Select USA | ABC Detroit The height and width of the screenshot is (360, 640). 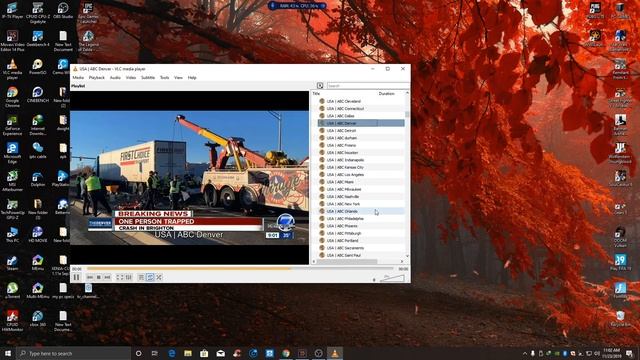[x=361, y=131]
